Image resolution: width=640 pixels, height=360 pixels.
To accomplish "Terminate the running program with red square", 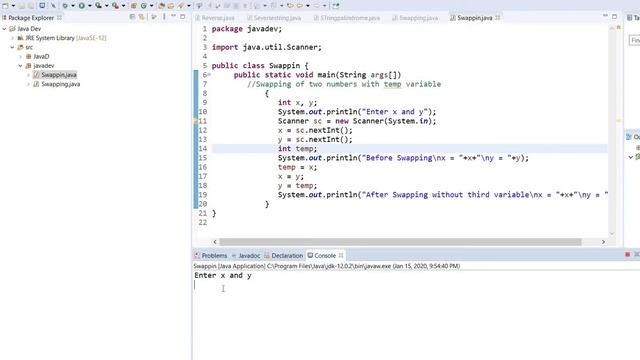I will click(627, 255).
